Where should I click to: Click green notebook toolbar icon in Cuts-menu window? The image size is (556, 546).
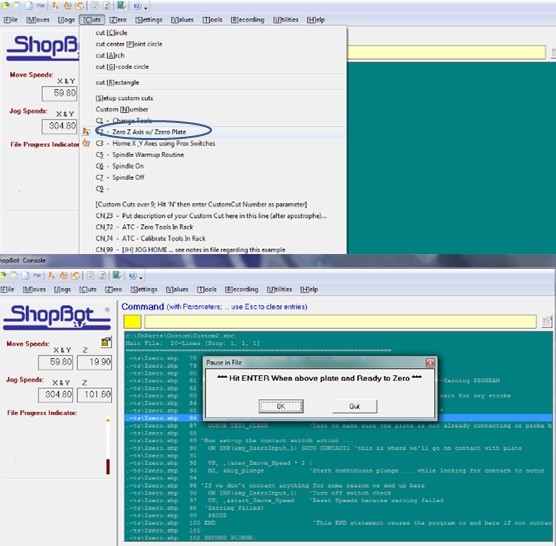point(122,6)
